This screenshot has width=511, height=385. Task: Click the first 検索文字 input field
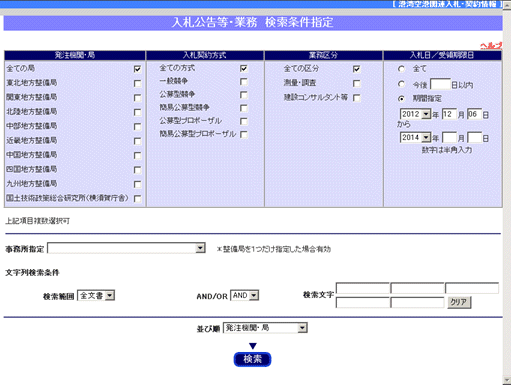click(x=362, y=288)
